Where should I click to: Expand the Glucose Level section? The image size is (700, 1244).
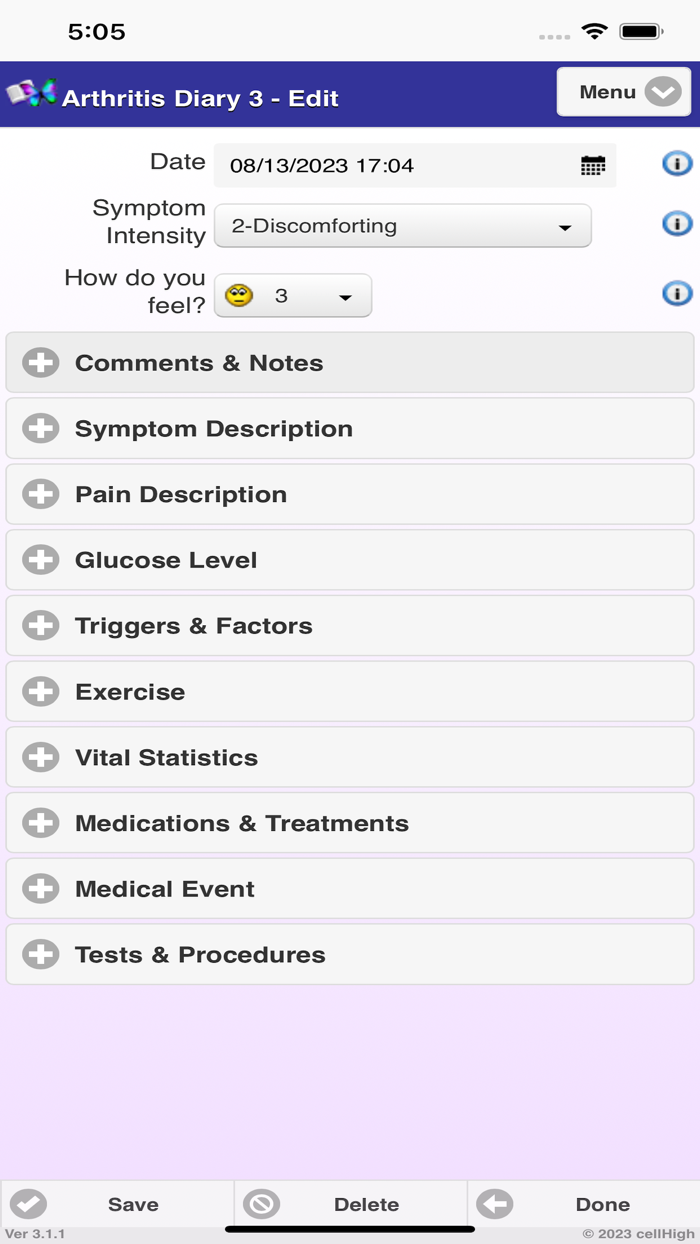pos(39,560)
